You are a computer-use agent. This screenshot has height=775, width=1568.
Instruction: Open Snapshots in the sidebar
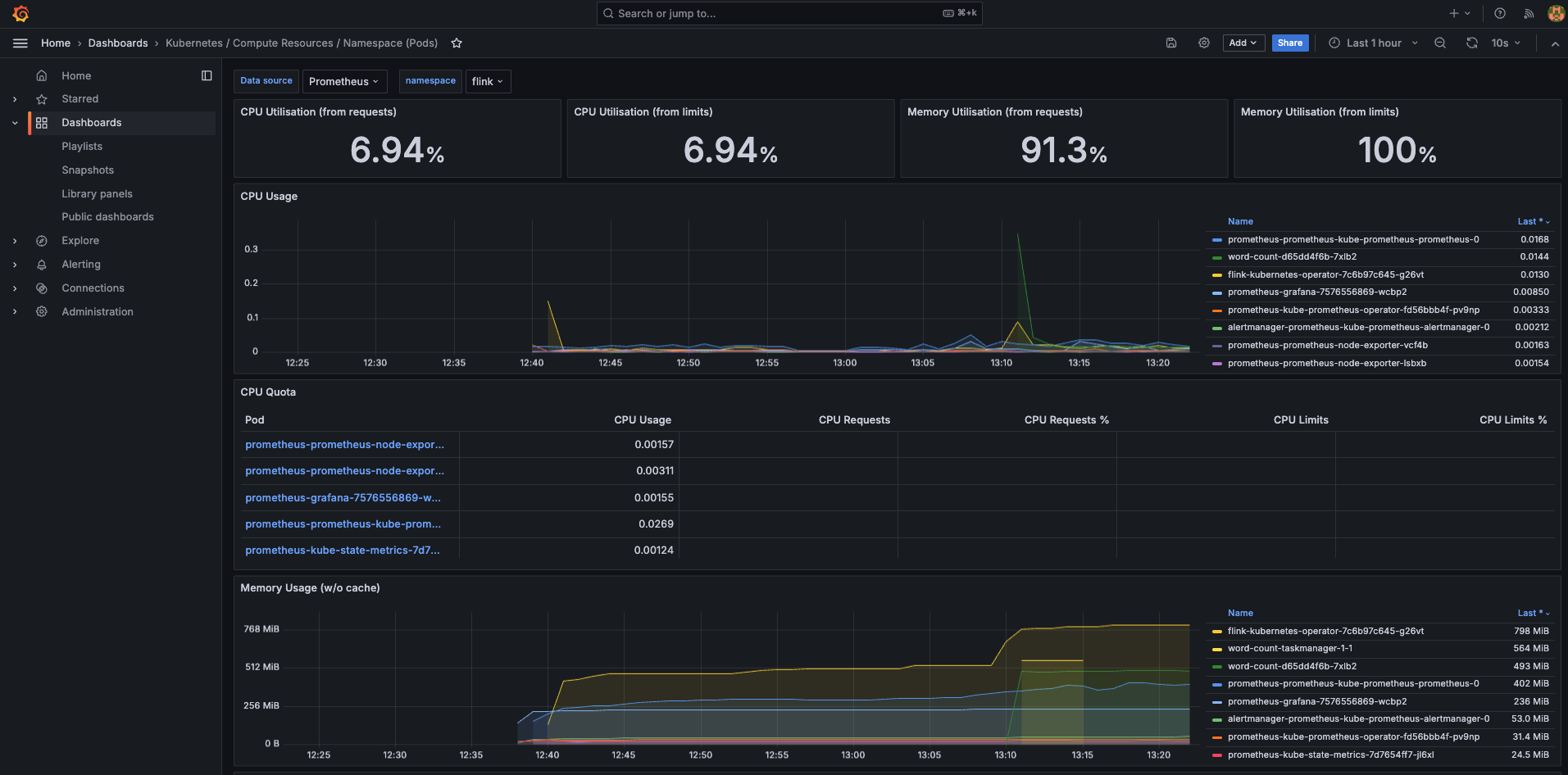pos(88,170)
